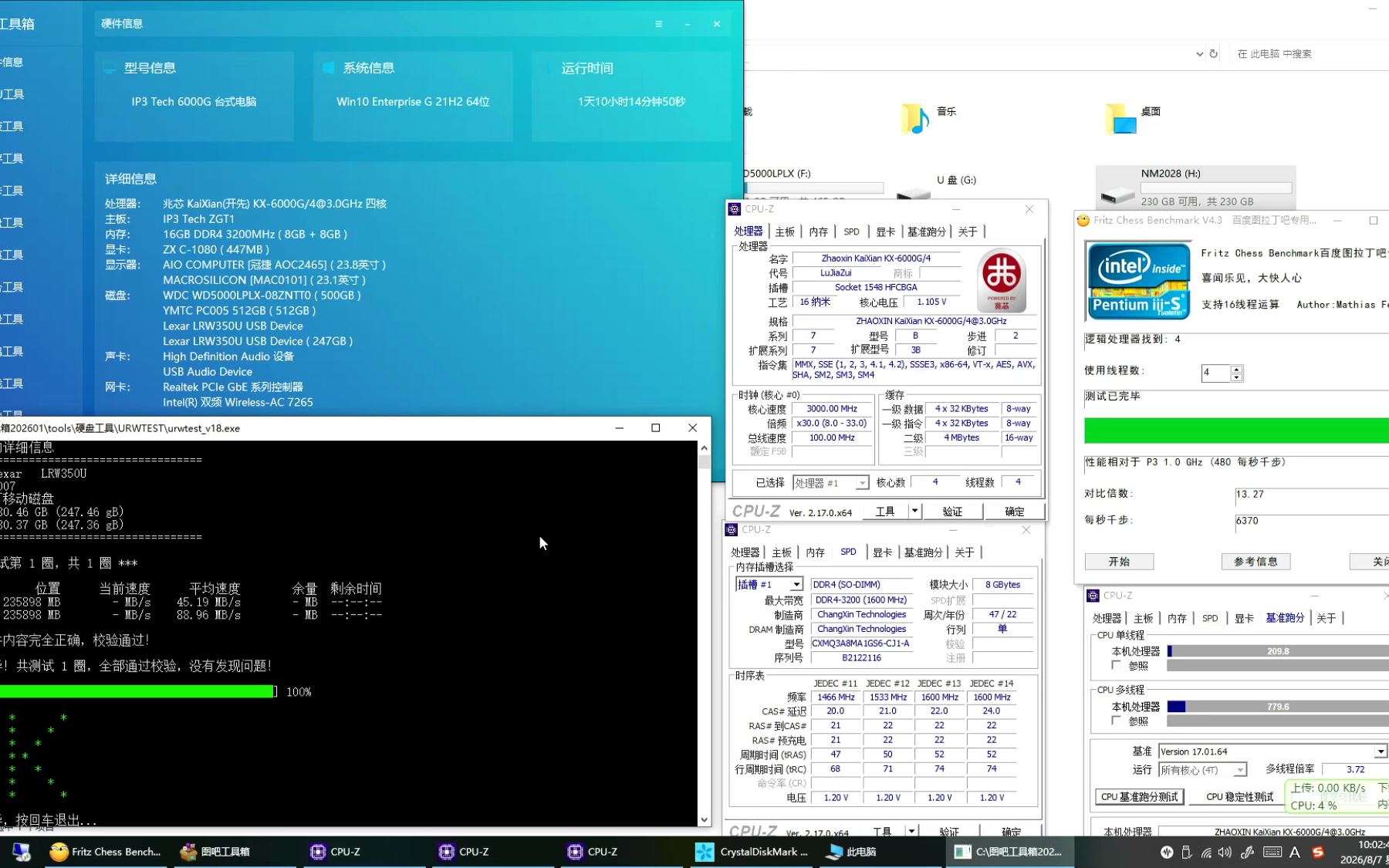Viewport: 1389px width, 868px height.
Task: Open the hardware info window's hamburger menu
Action: (658, 24)
